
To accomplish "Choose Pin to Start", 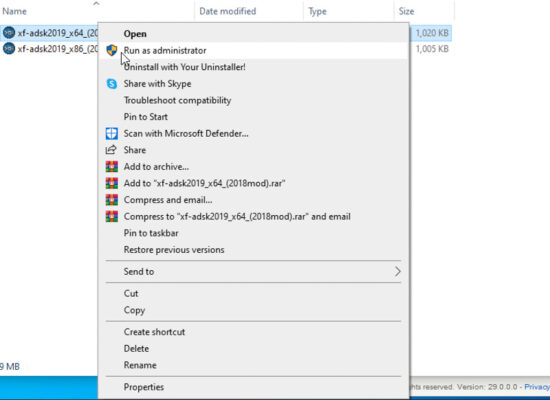I will (146, 117).
